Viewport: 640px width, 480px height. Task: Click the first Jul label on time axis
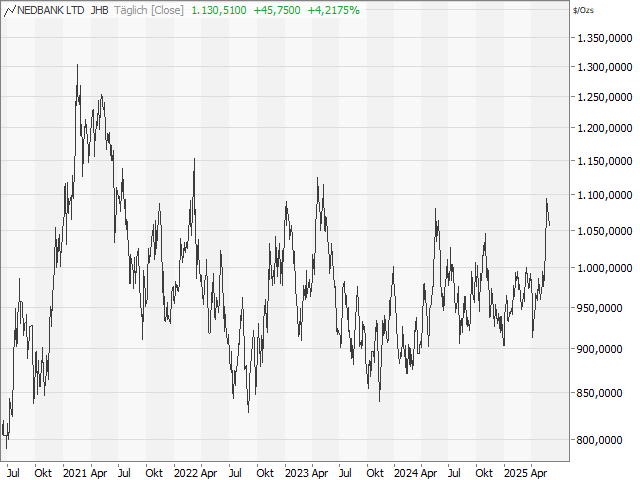[13, 473]
